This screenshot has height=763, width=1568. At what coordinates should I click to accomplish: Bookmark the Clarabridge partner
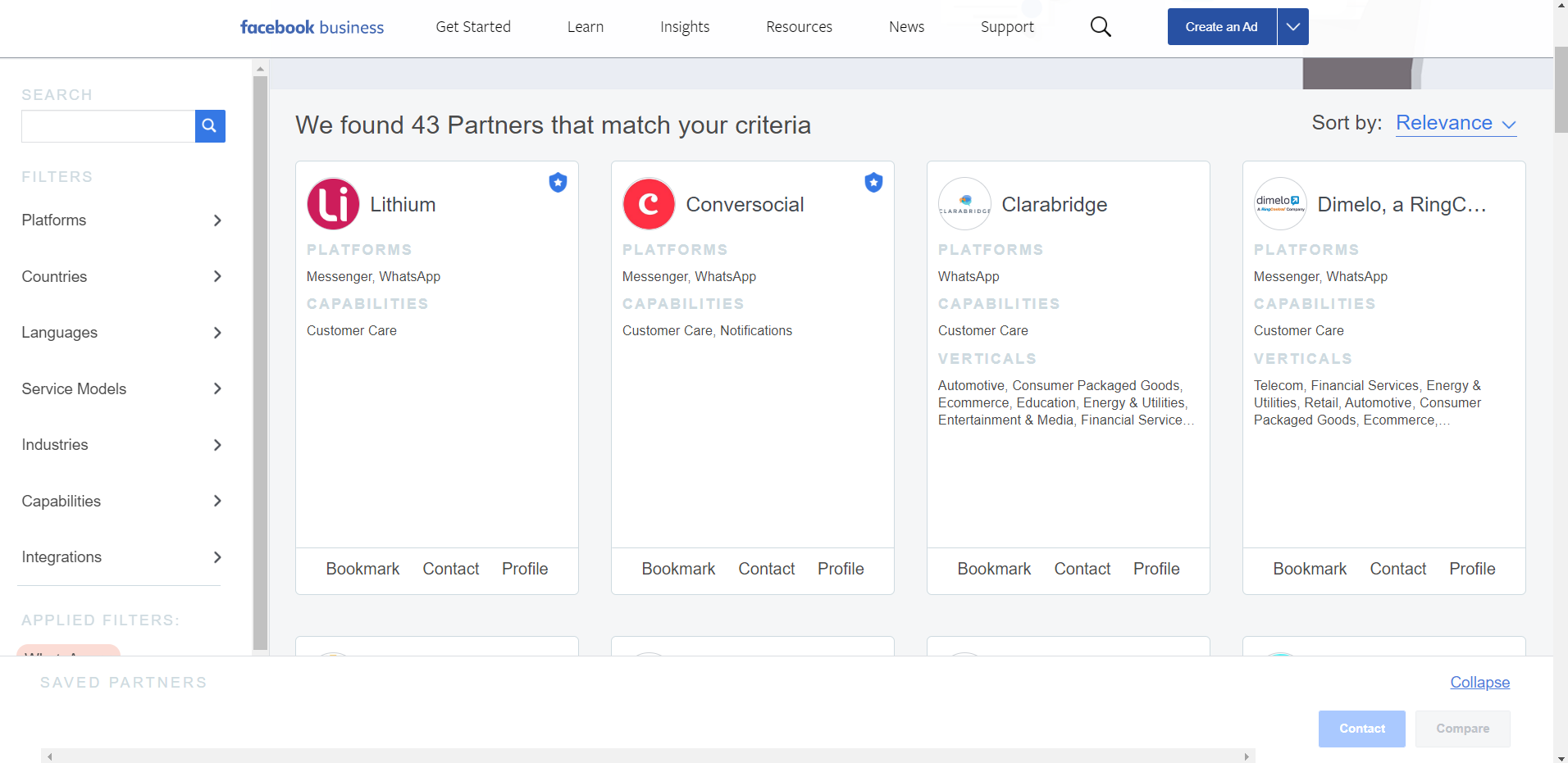[x=994, y=569]
